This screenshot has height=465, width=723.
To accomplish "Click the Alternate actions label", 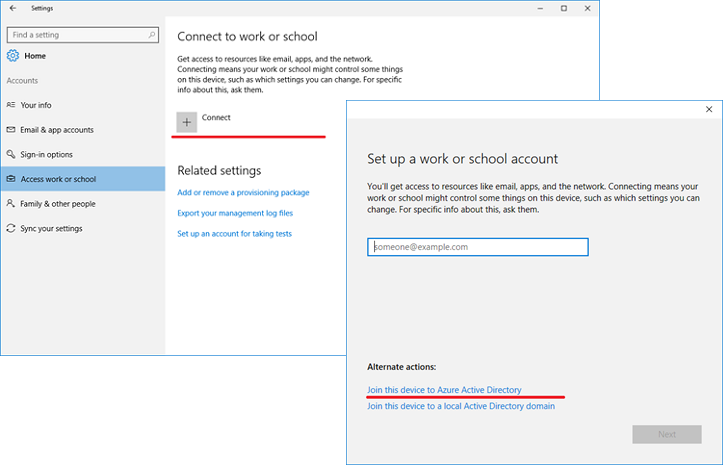I will pos(402,367).
